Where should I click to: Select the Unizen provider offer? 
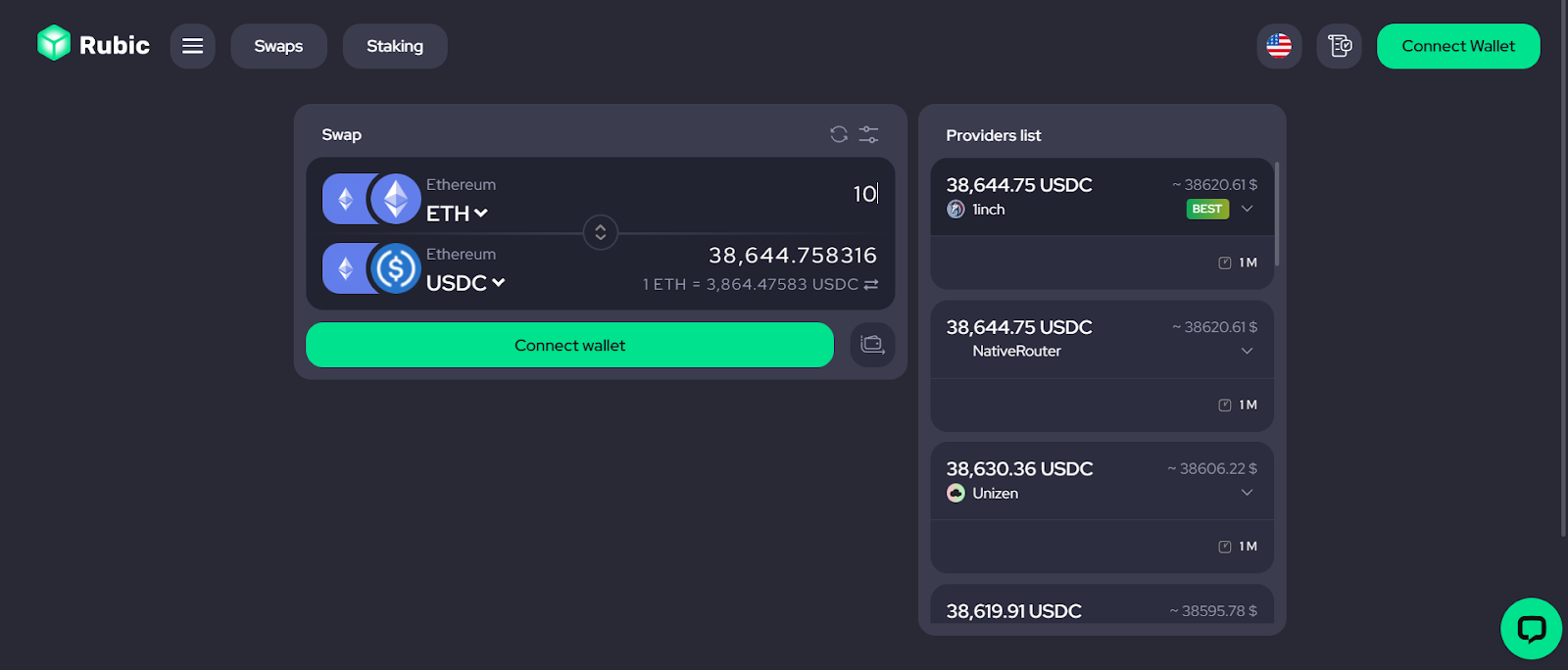pyautogui.click(x=1102, y=507)
